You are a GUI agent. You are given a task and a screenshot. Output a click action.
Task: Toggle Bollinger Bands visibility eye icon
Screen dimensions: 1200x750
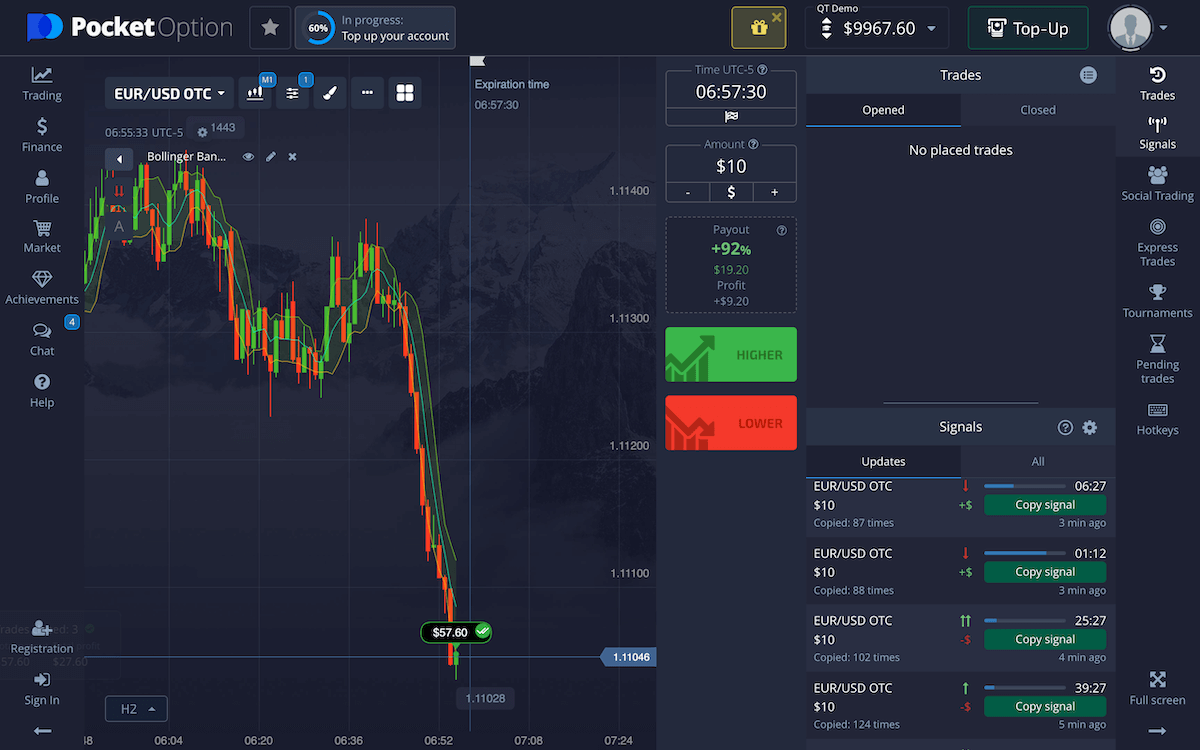pyautogui.click(x=248, y=156)
